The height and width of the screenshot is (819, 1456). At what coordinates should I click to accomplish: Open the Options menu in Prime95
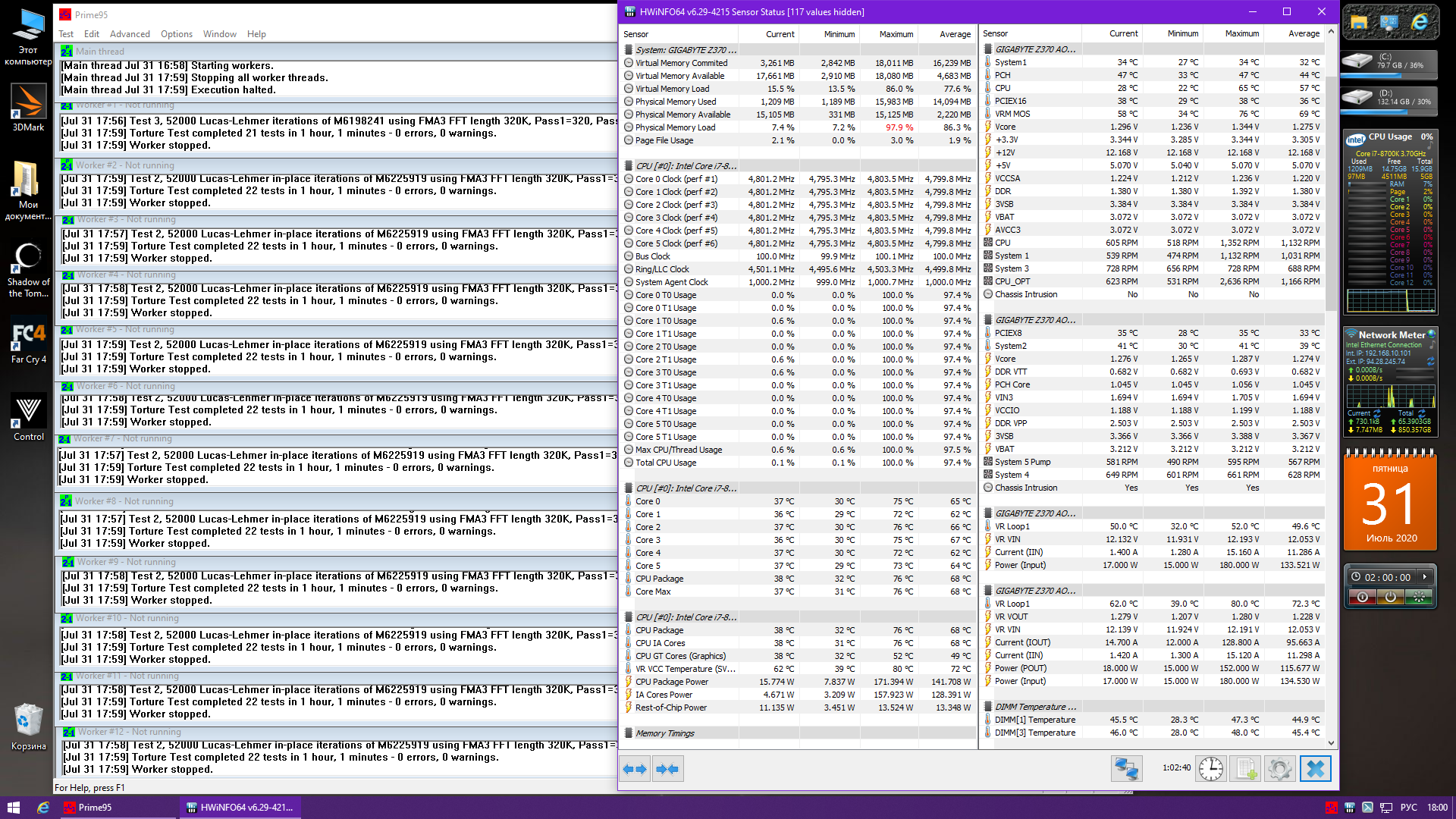point(177,34)
